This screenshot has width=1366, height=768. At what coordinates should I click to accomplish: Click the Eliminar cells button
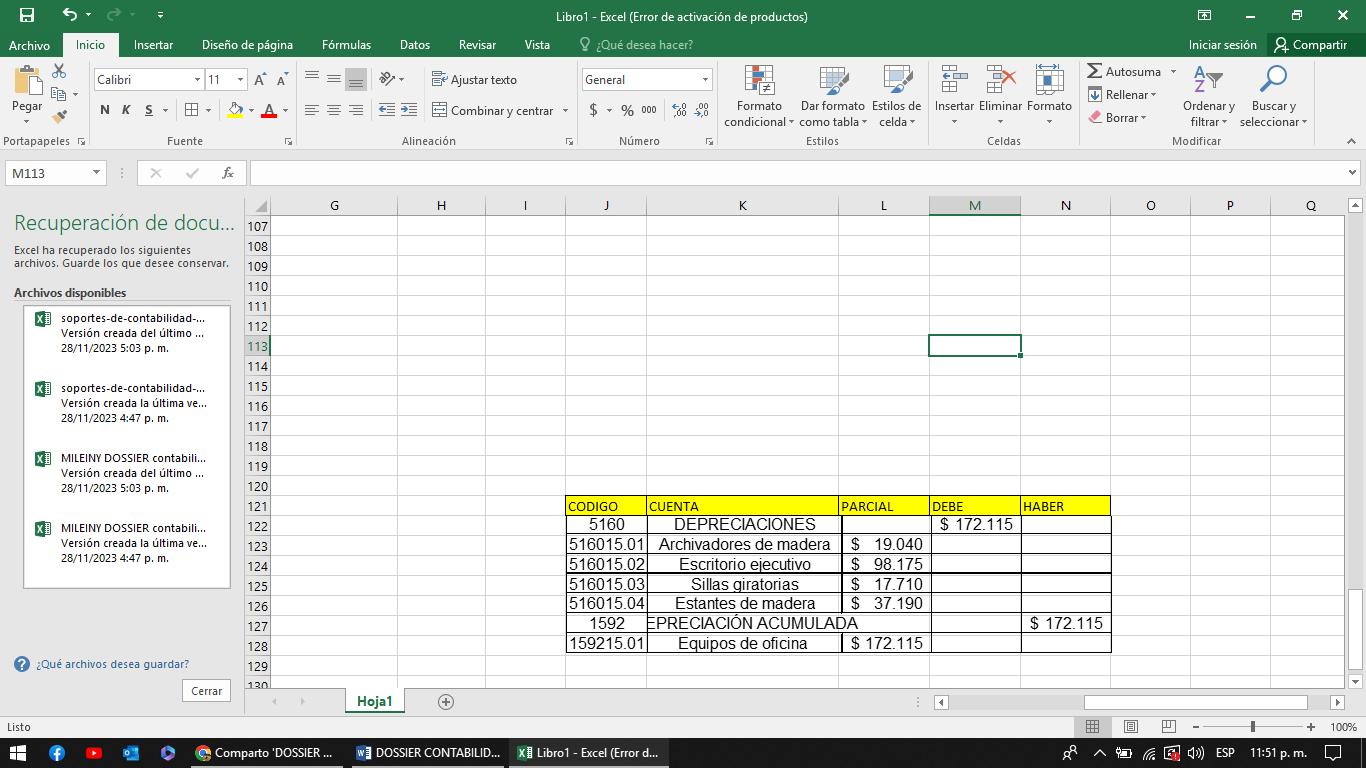(1000, 96)
